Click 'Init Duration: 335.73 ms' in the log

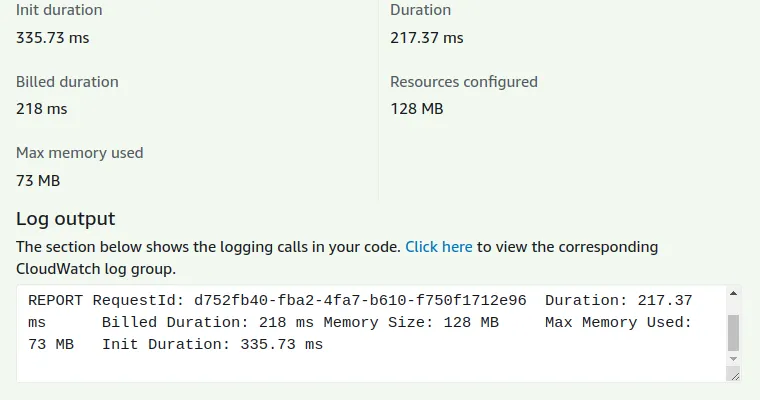pyautogui.click(x=212, y=344)
